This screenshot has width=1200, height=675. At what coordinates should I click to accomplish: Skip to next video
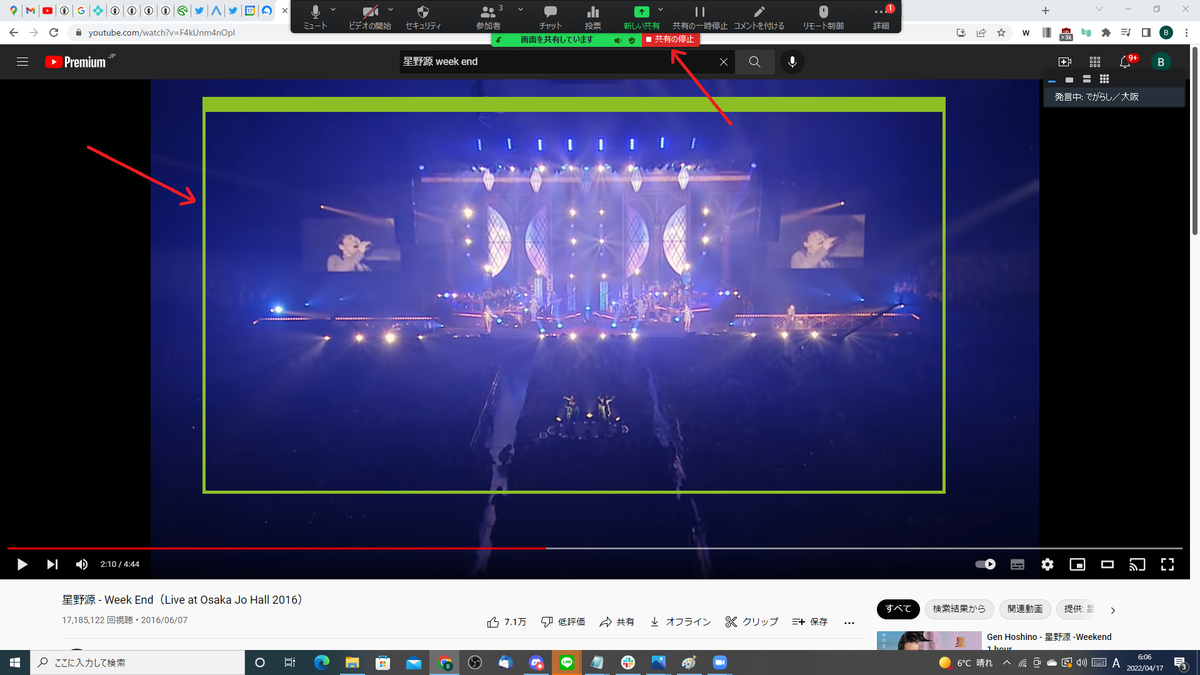(x=52, y=564)
